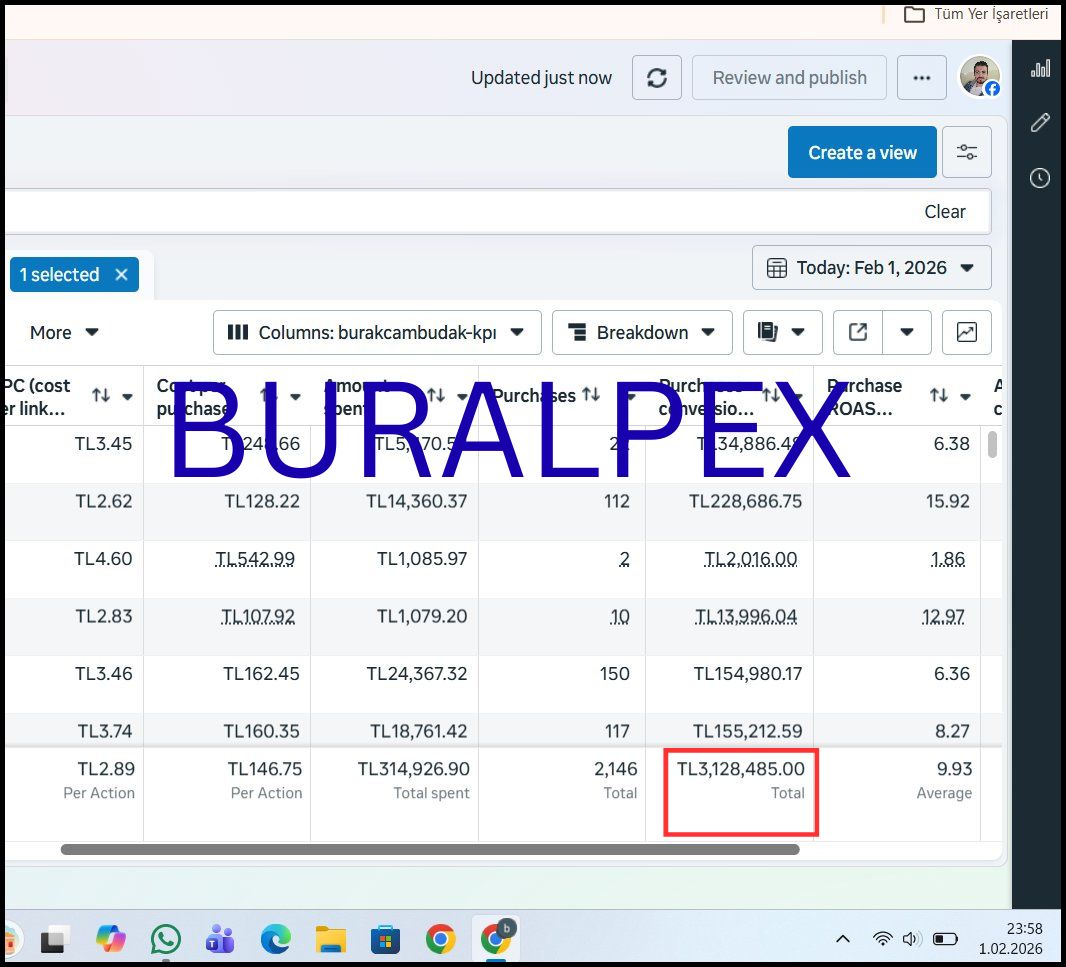Image resolution: width=1066 pixels, height=967 pixels.
Task: Expand the Breakdown dropdown
Action: click(x=641, y=332)
